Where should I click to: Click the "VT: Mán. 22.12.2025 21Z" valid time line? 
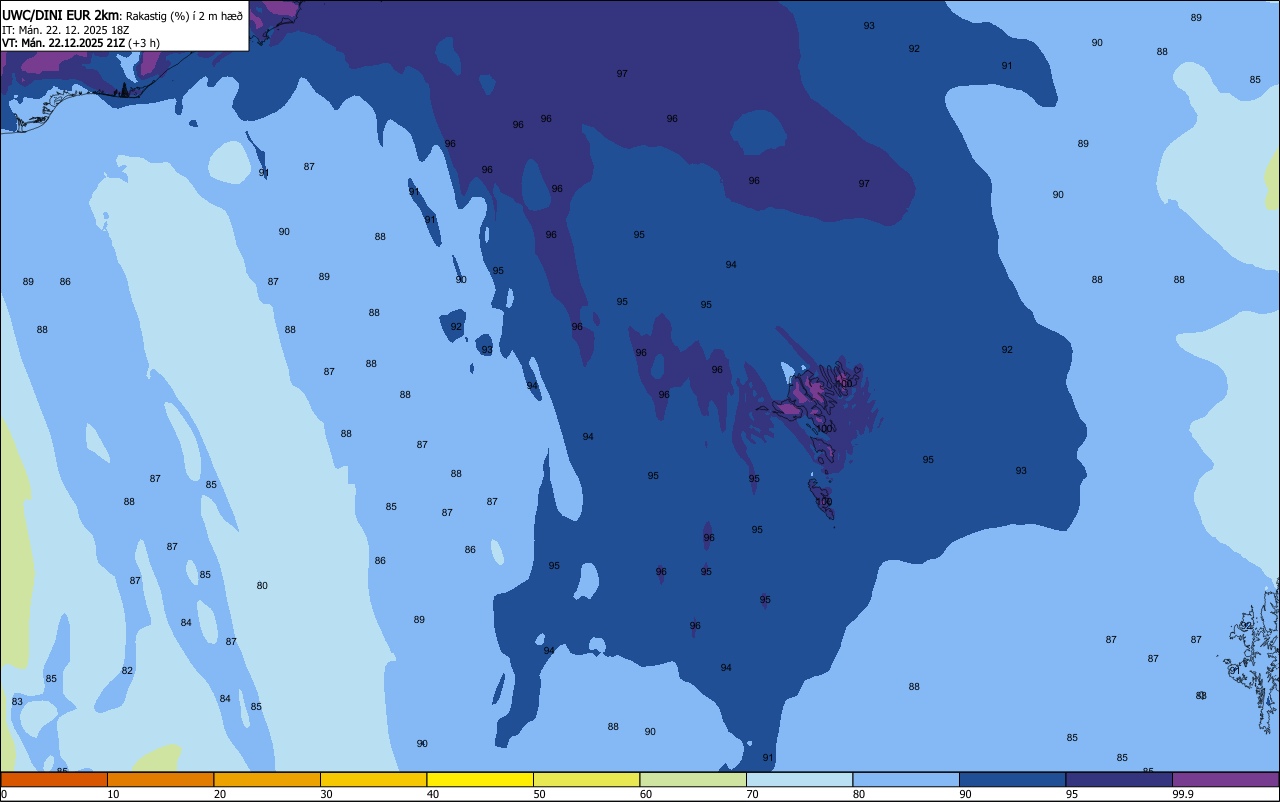(x=63, y=43)
